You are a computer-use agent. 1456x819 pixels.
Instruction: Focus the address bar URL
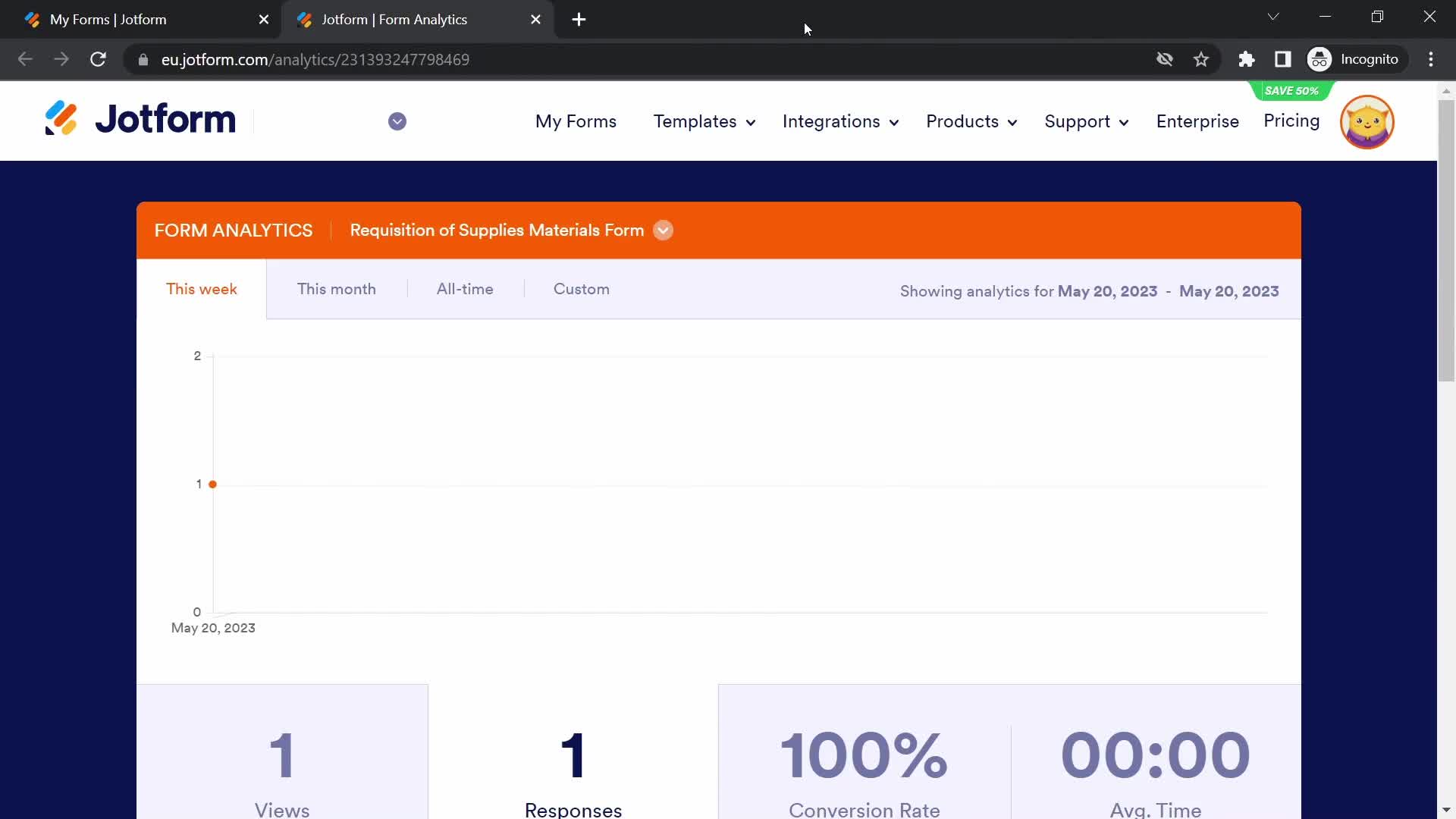coord(315,59)
